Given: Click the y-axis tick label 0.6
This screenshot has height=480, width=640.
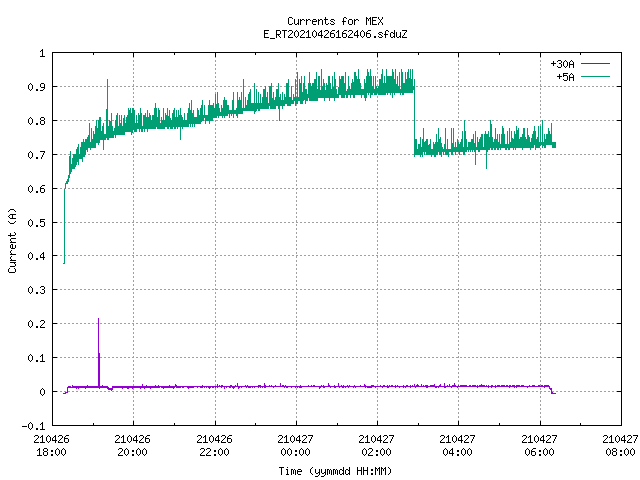Looking at the screenshot, I should coord(36,189).
